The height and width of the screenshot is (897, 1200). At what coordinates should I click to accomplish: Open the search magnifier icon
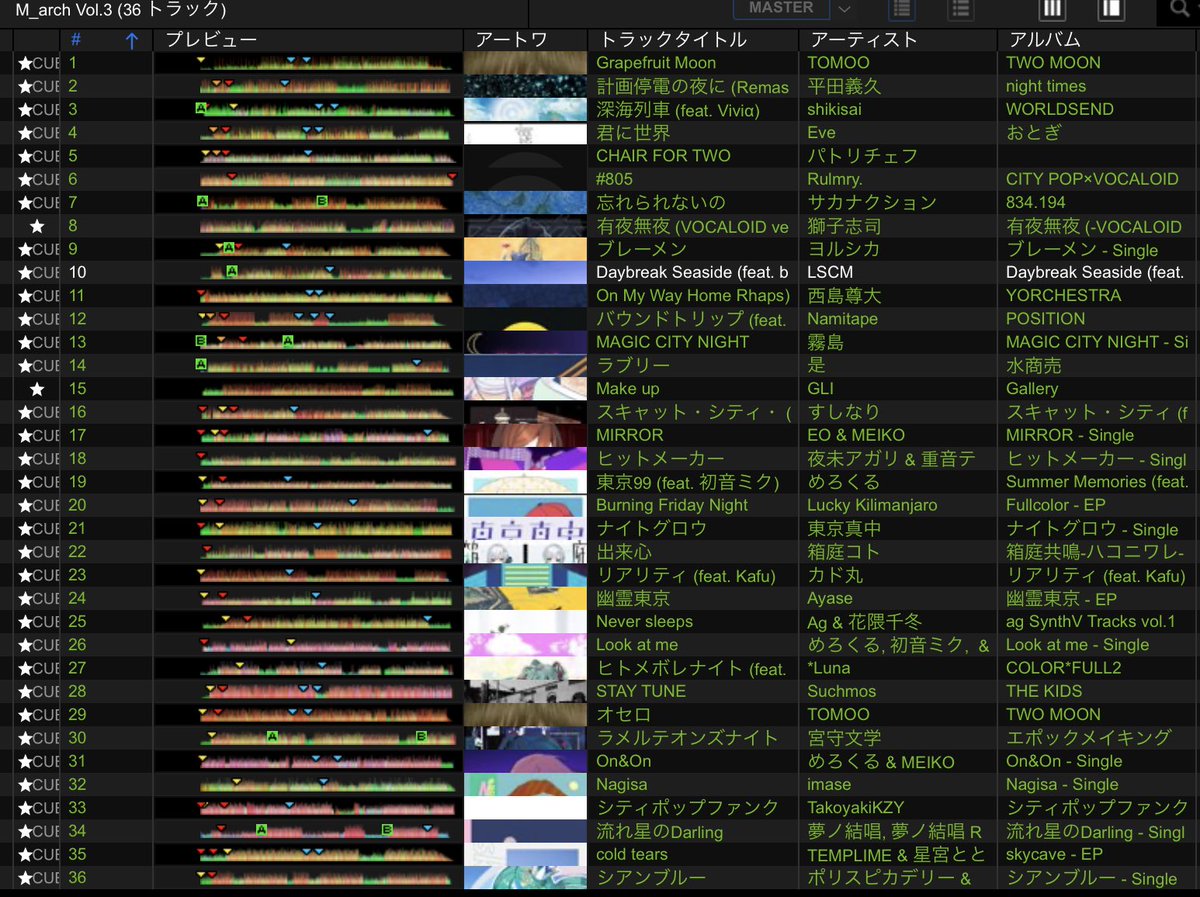click(1178, 10)
